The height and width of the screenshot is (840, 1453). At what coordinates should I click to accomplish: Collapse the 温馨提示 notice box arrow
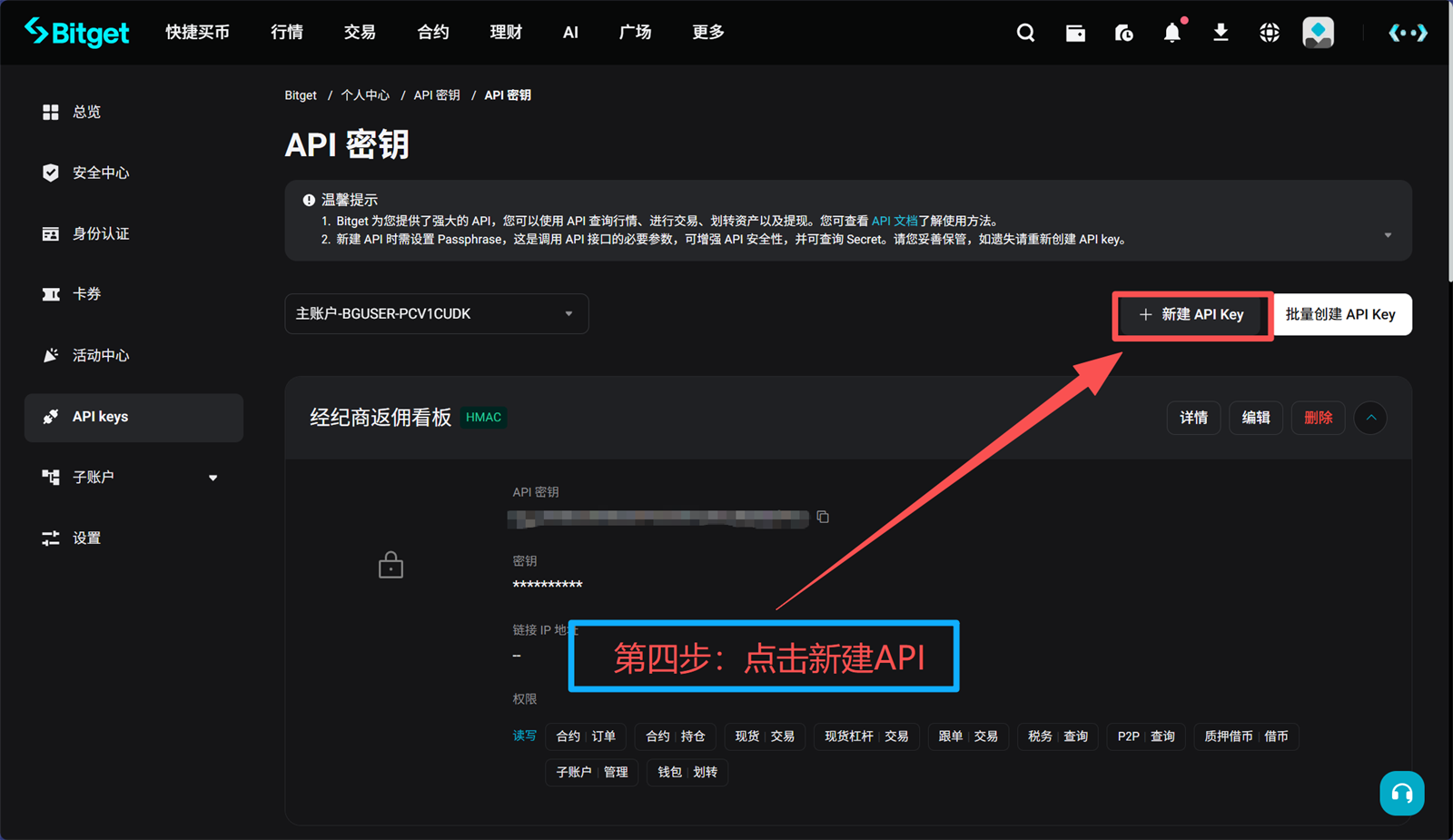click(1388, 235)
